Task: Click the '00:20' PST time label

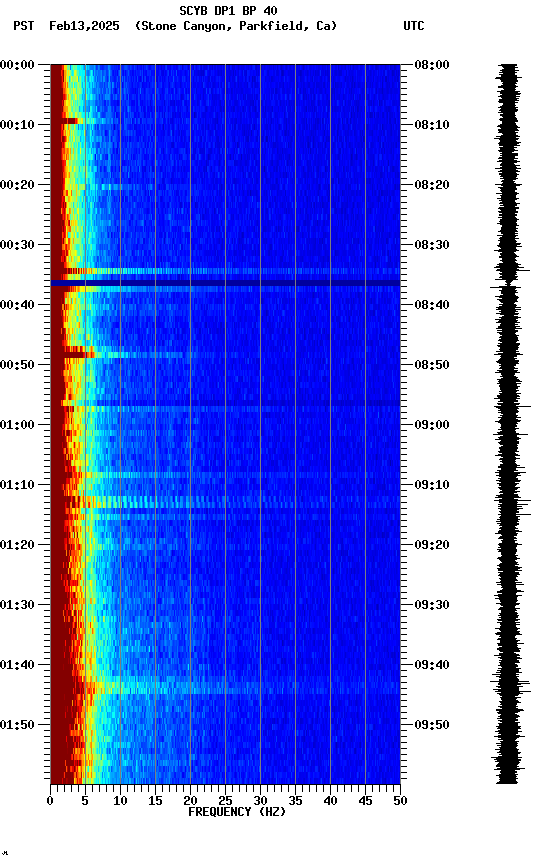Action: click(x=17, y=185)
